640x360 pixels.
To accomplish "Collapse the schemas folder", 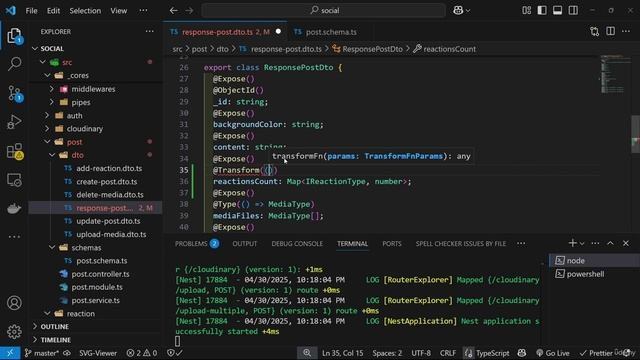I will click(x=52, y=248).
